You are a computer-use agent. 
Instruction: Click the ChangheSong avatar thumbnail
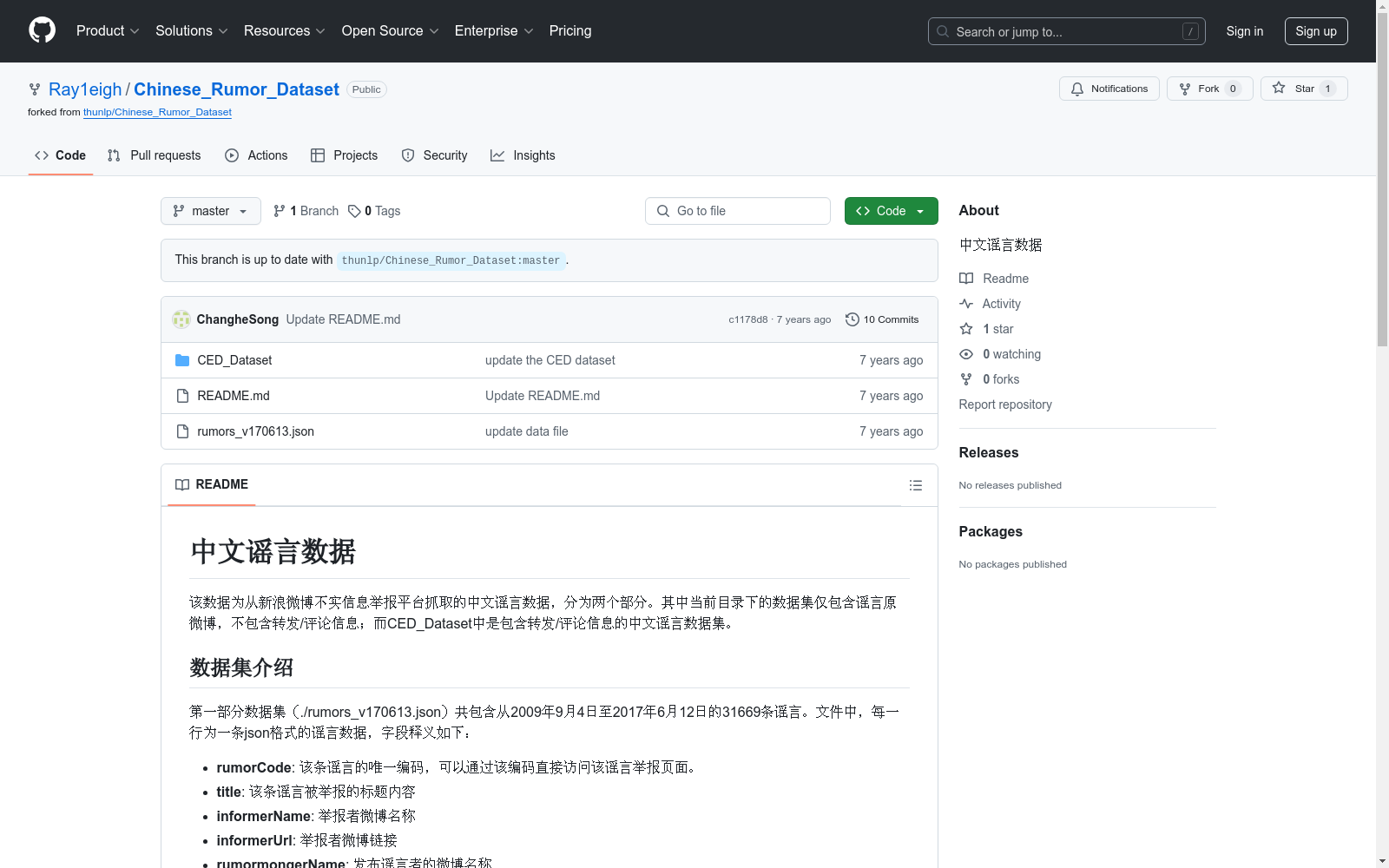point(181,319)
